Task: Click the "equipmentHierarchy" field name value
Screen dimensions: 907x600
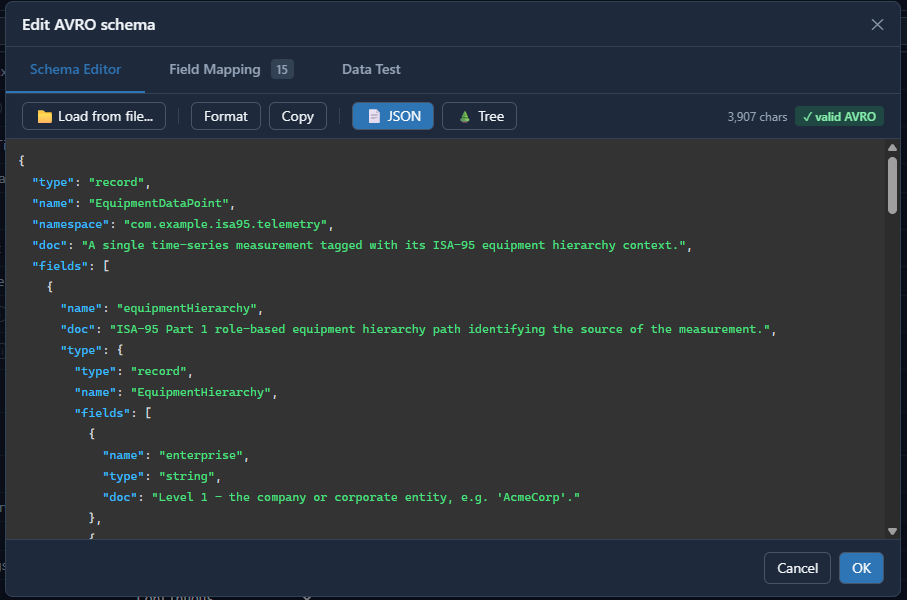Action: pos(187,308)
